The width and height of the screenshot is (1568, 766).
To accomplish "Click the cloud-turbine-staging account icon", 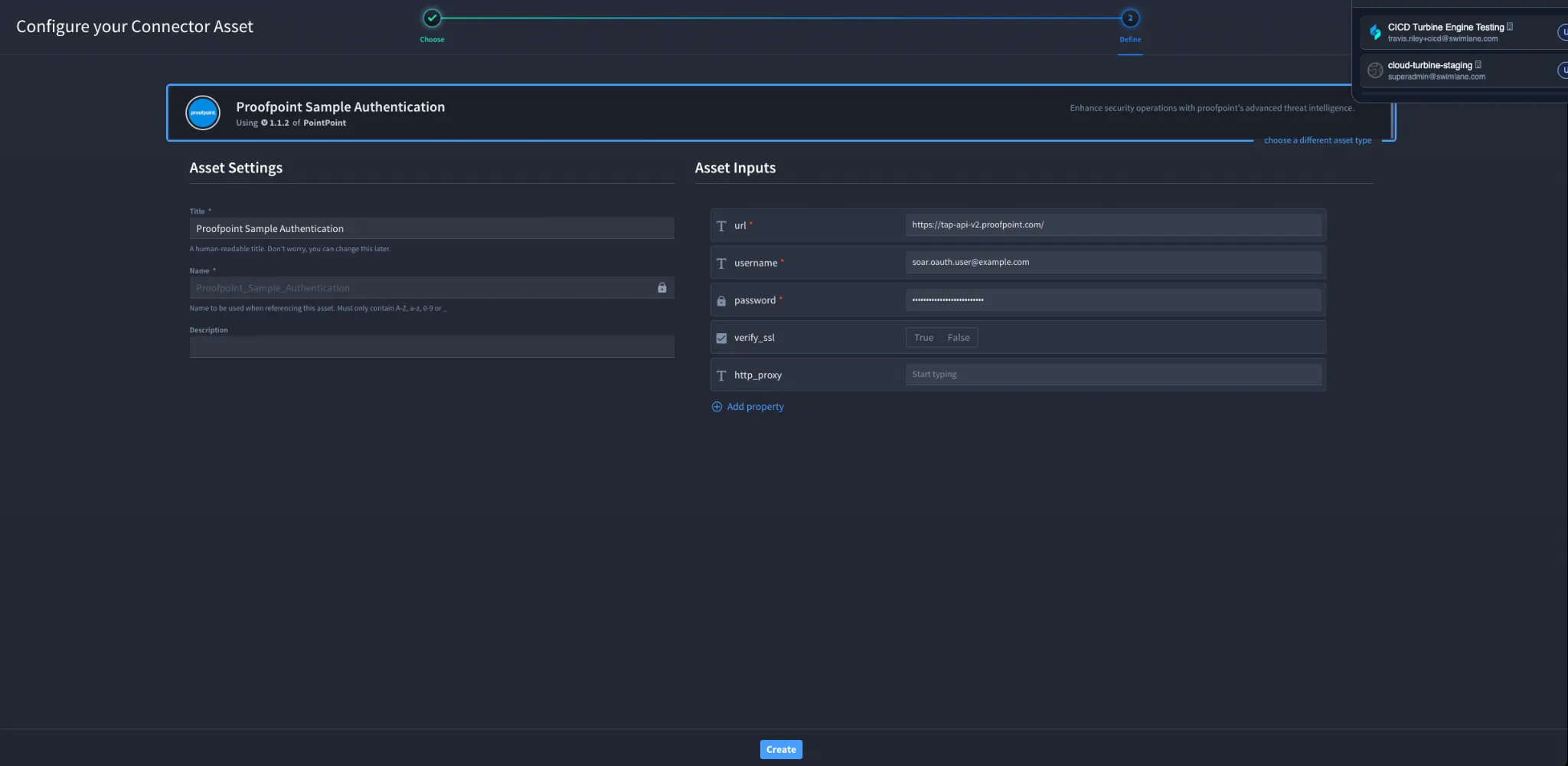I will coord(1375,70).
